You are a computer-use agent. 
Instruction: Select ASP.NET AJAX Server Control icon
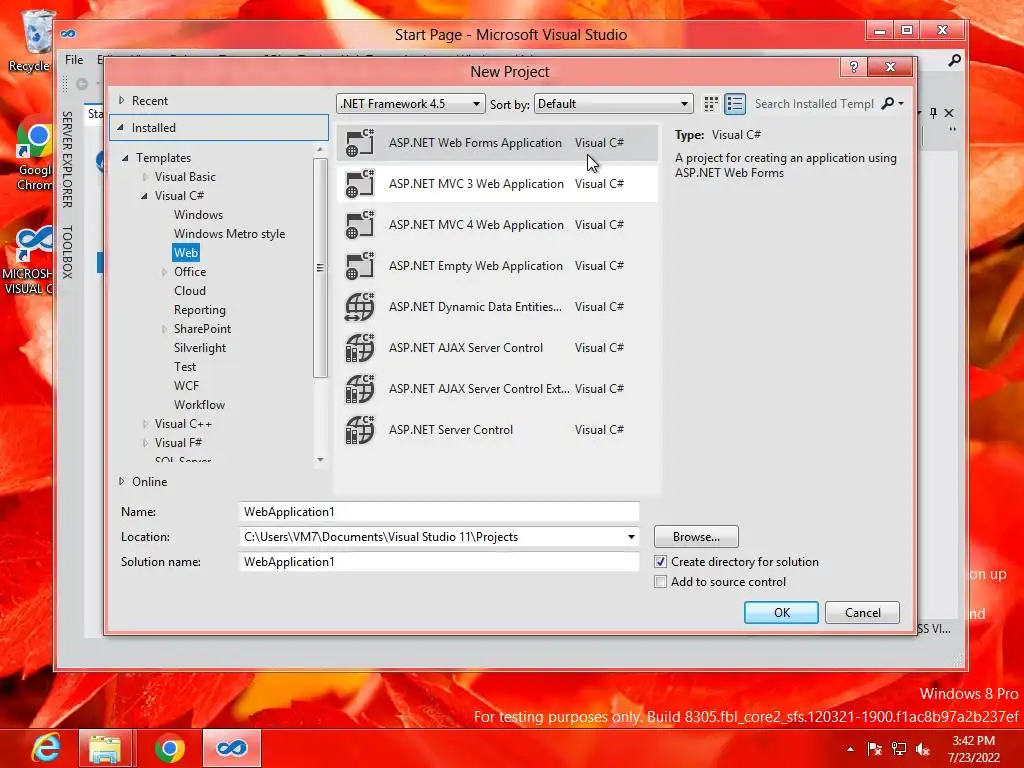pyautogui.click(x=359, y=348)
